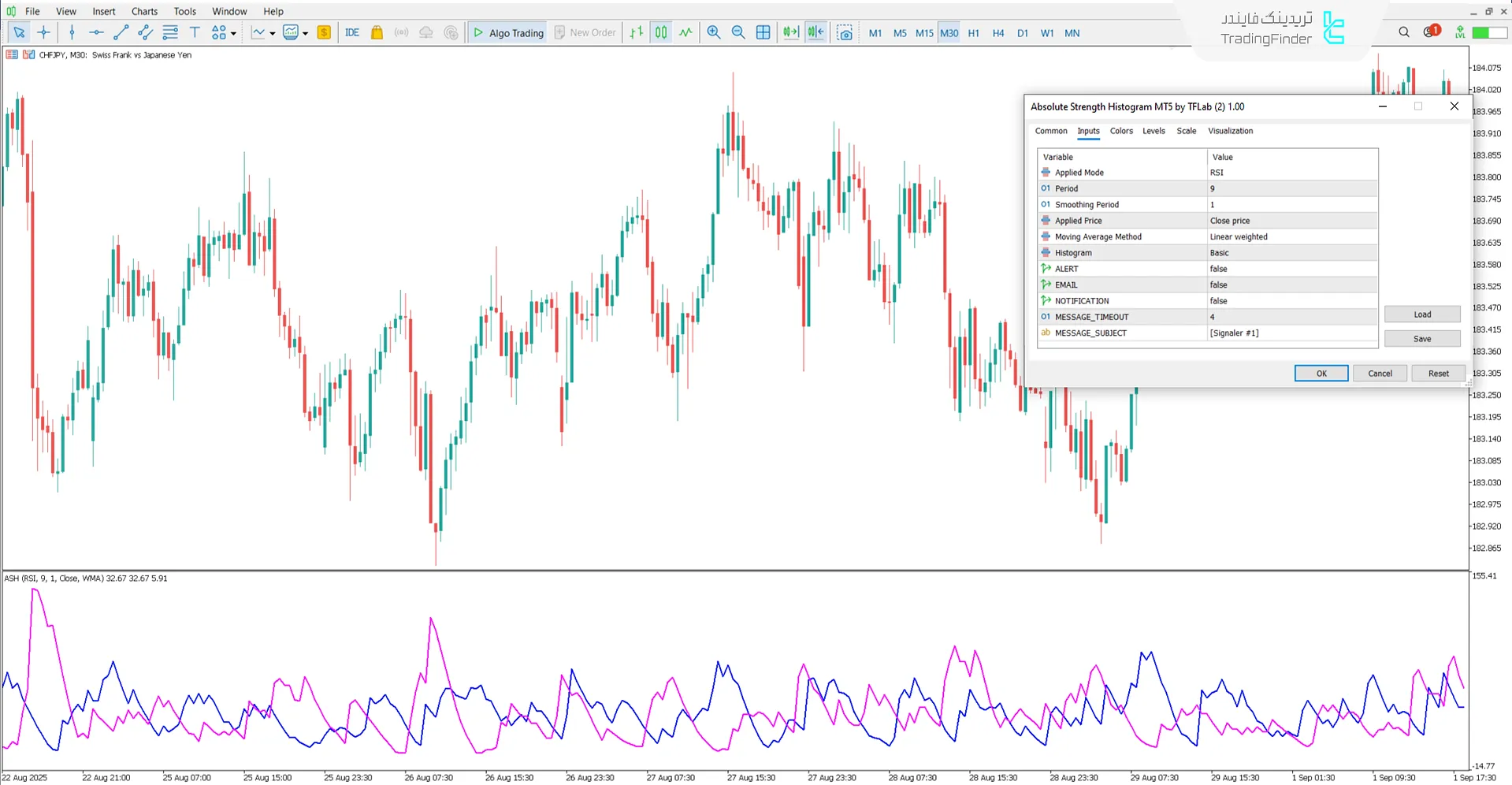Screen dimensions: 1512x785
Task: Disable Algo Trading
Action: [x=507, y=32]
